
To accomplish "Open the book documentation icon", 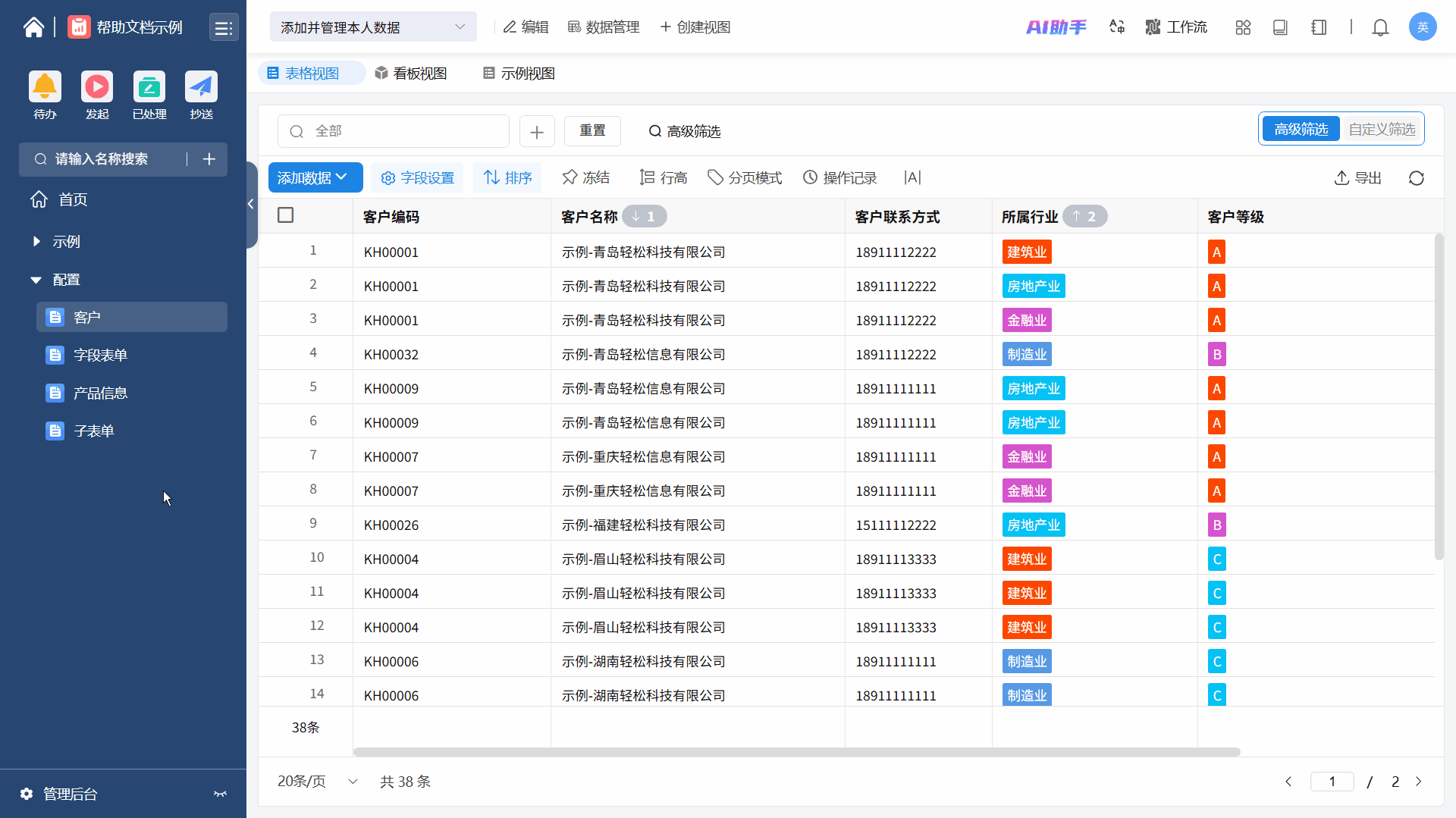I will tap(1280, 27).
